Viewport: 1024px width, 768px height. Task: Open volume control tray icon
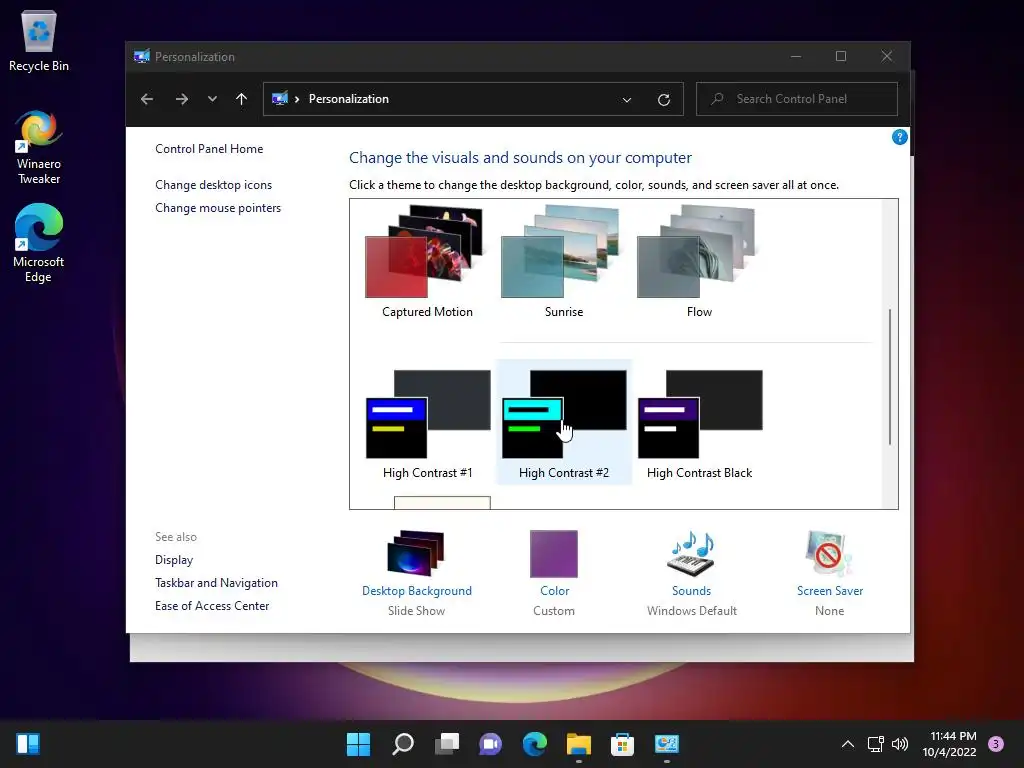point(900,744)
